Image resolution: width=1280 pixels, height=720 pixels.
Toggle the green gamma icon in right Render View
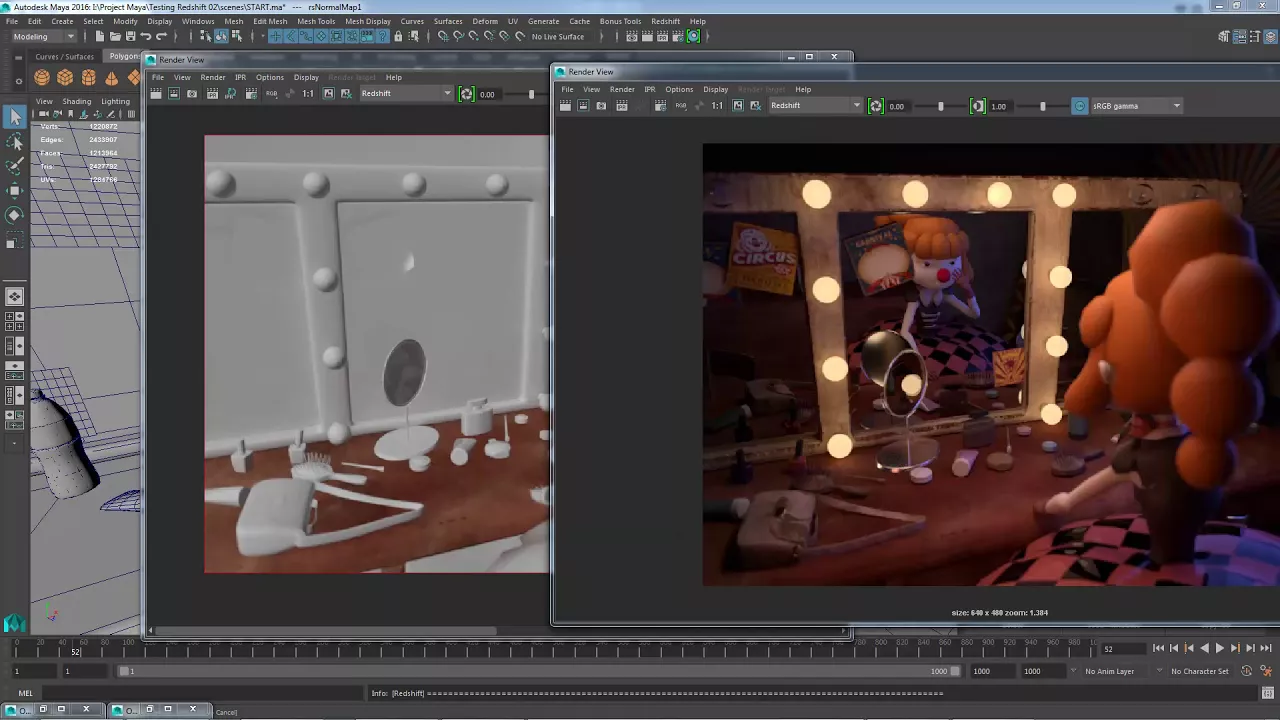click(x=978, y=106)
